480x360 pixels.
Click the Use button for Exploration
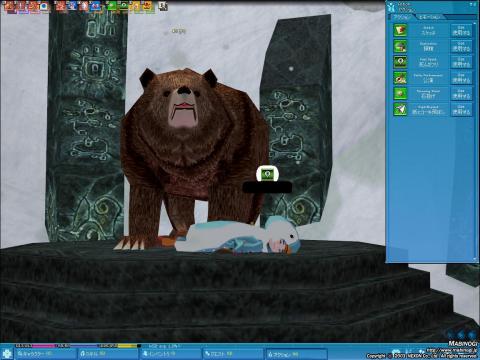pyautogui.click(x=461, y=46)
